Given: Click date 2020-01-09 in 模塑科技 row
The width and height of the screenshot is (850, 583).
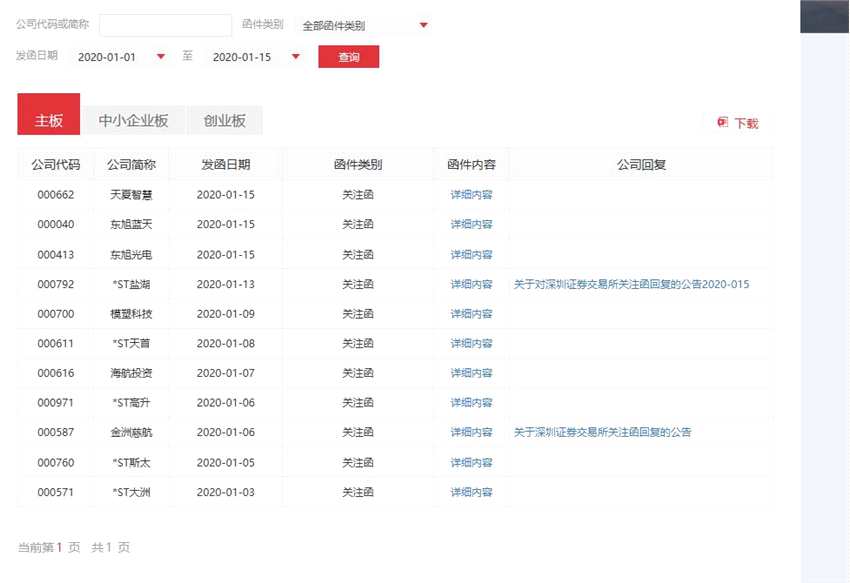Looking at the screenshot, I should pyautogui.click(x=226, y=314).
